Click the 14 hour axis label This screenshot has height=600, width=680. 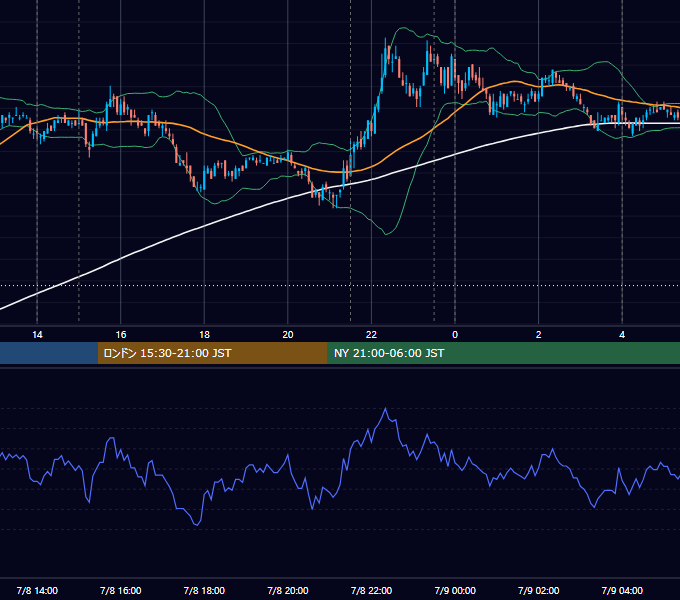(x=37, y=335)
